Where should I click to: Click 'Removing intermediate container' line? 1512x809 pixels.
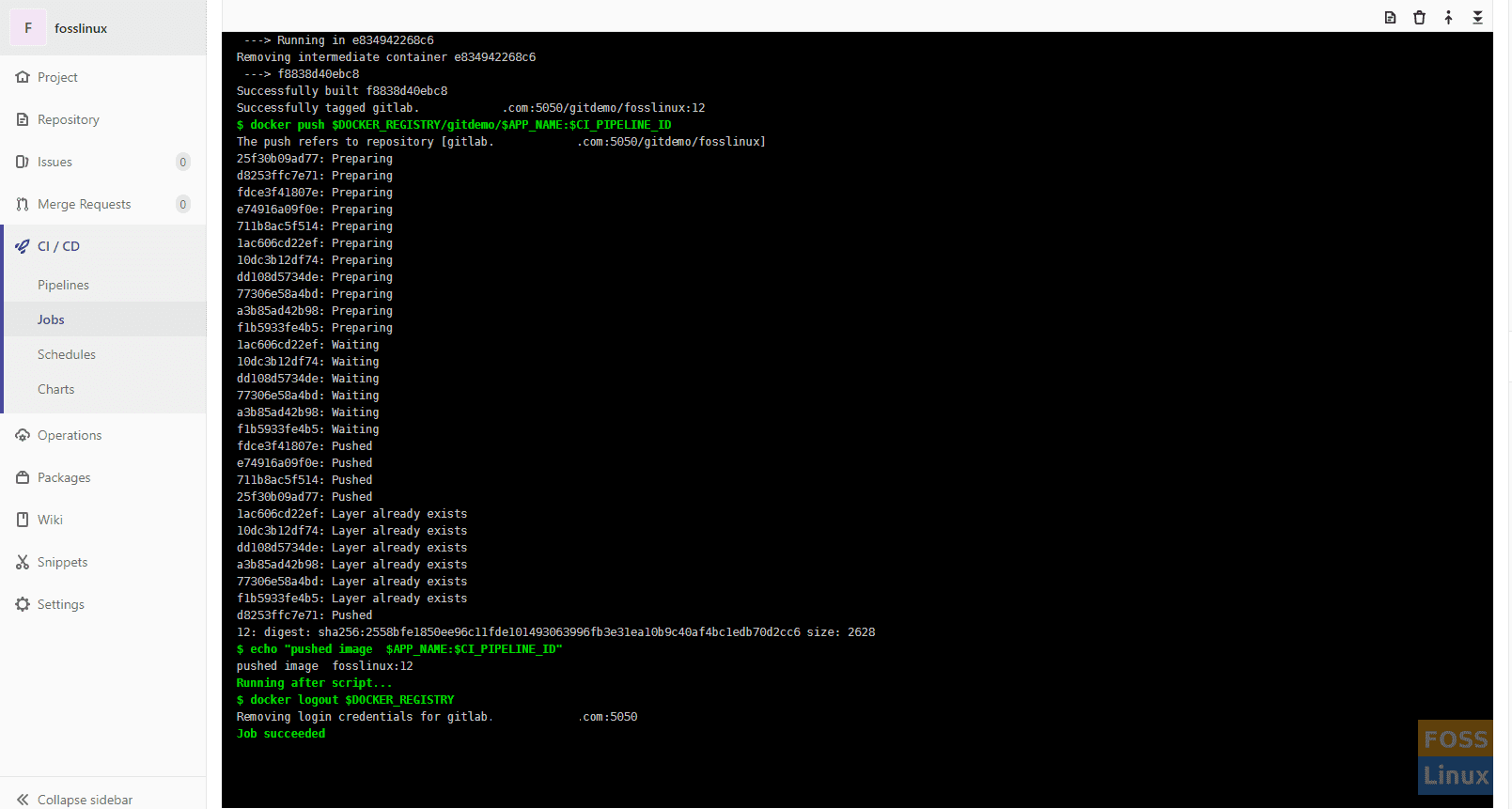coord(386,57)
